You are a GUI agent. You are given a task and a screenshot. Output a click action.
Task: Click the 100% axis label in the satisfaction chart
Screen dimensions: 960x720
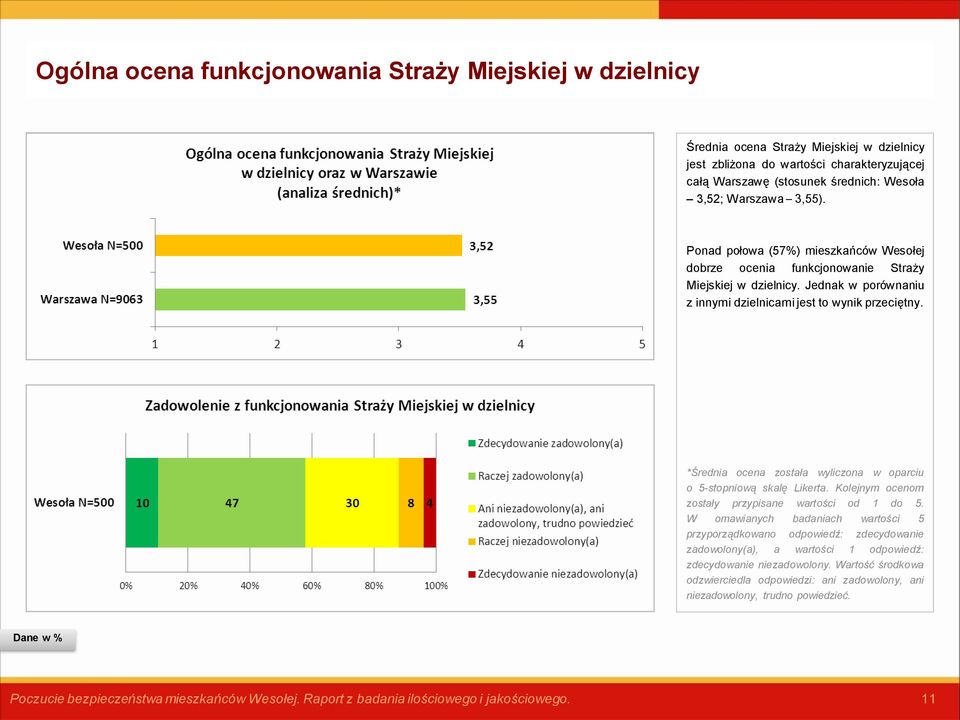[437, 586]
